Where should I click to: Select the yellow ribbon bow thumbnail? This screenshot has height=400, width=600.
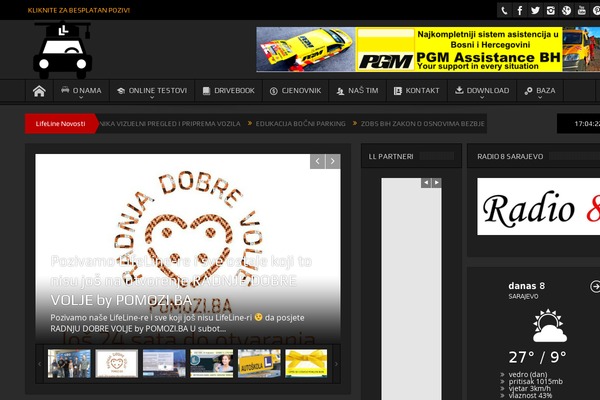click(307, 364)
